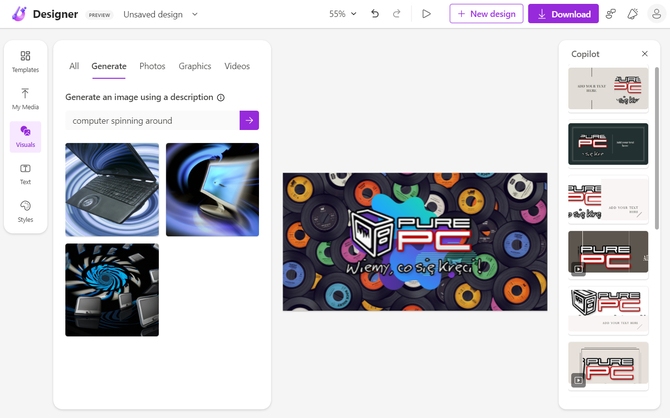670x418 pixels.
Task: Redo the last action
Action: [x=397, y=14]
